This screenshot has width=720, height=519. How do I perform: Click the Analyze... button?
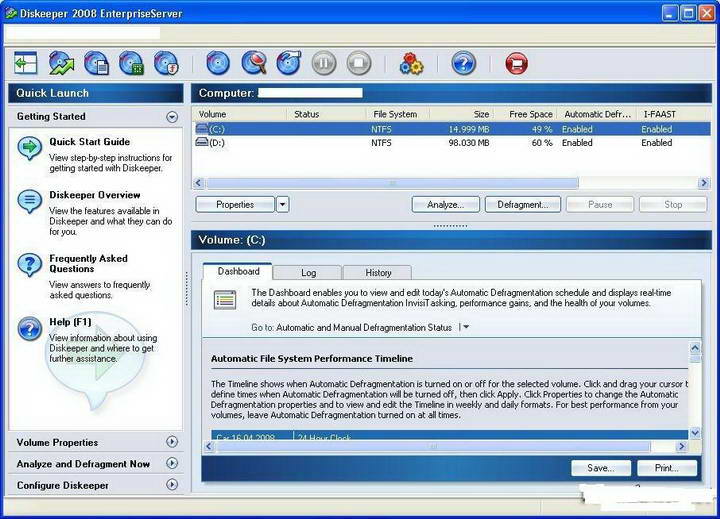tap(445, 204)
